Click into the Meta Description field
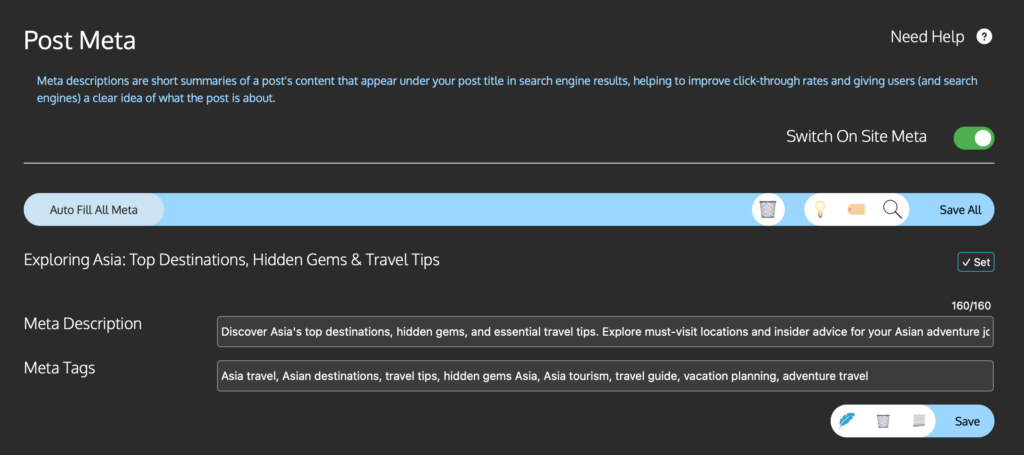This screenshot has height=455, width=1024. click(605, 331)
